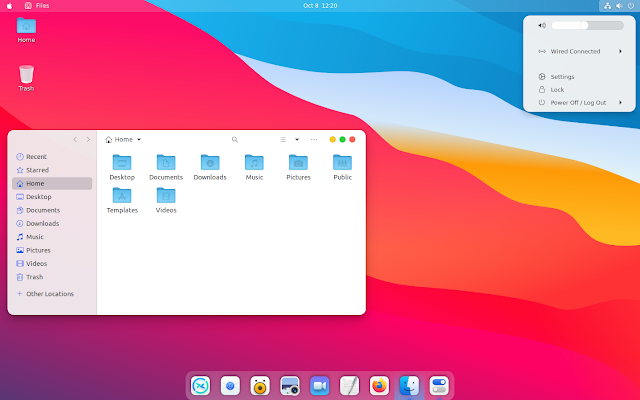
Task: Expand the Wired Connected submenu
Action: (580, 51)
